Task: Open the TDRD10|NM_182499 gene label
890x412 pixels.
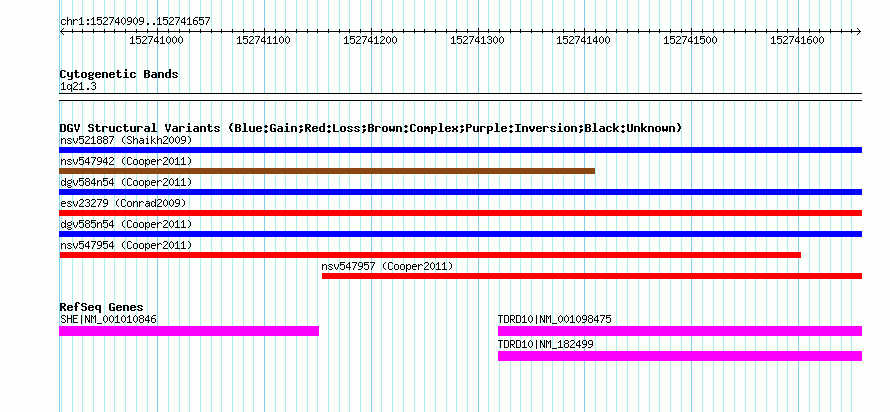Action: [546, 344]
